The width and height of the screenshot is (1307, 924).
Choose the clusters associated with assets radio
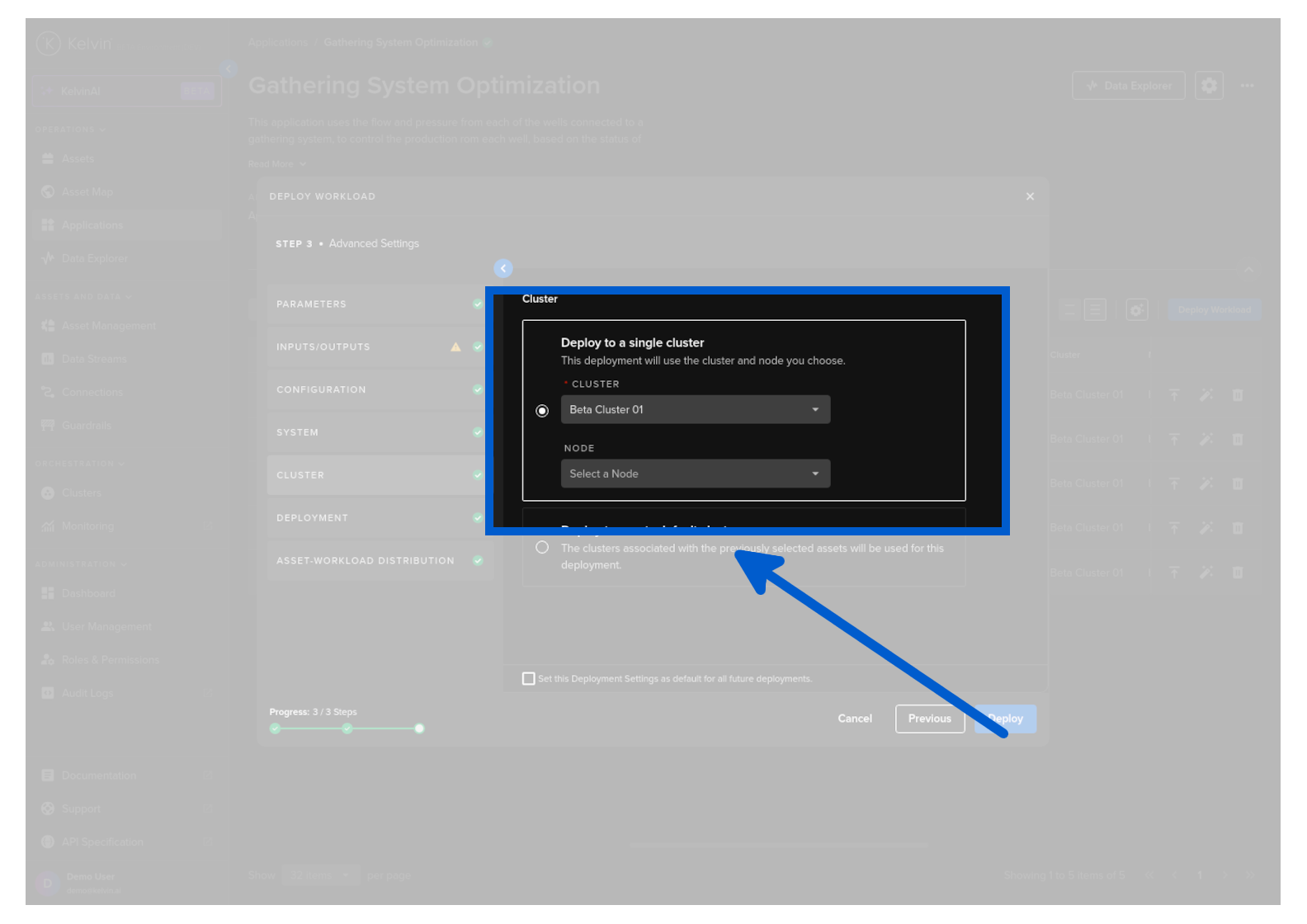coord(542,548)
